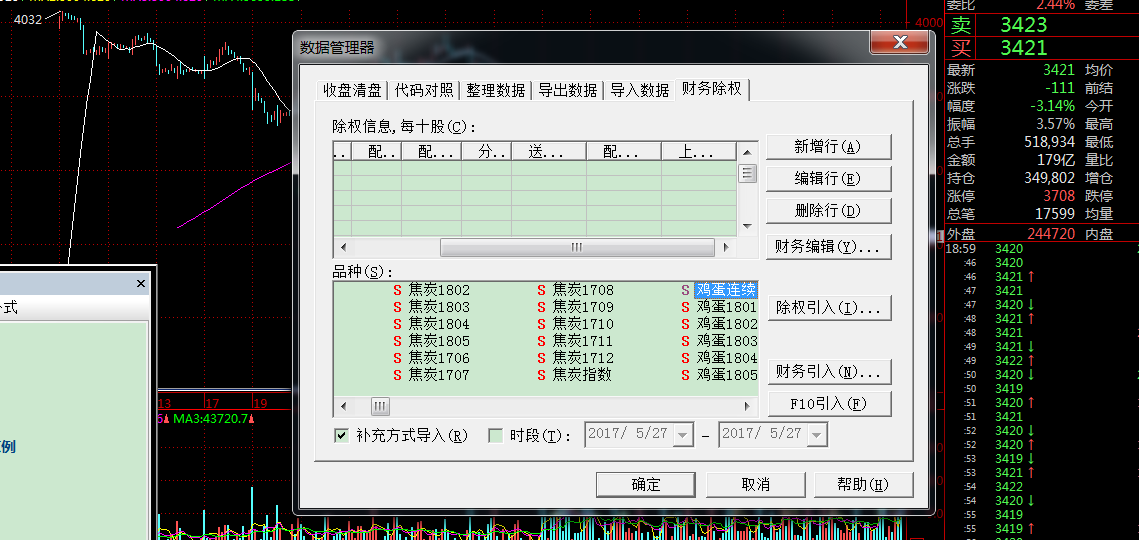1139x540 pixels.
Task: Click the 新增行 button
Action: pyautogui.click(x=827, y=147)
